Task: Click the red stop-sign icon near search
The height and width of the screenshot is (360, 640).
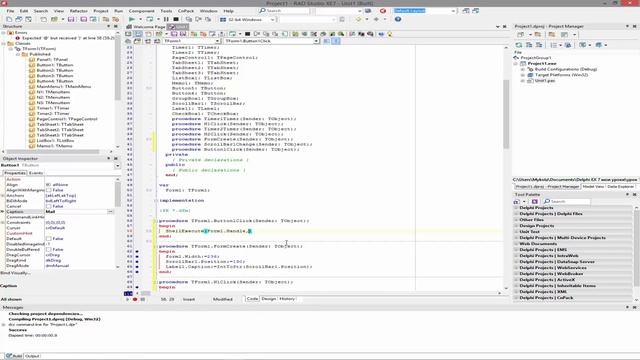Action: [x=383, y=11]
